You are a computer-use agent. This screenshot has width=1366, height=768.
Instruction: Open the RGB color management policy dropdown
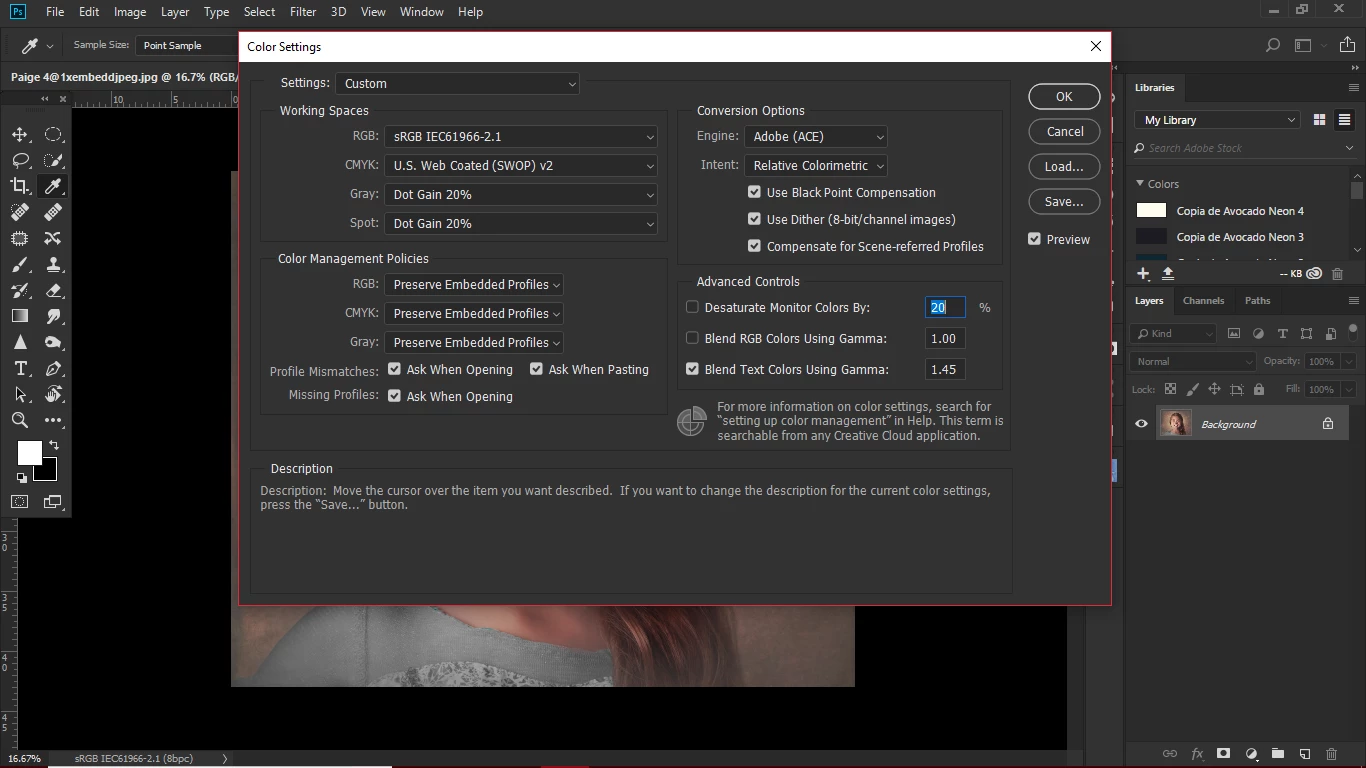point(474,285)
